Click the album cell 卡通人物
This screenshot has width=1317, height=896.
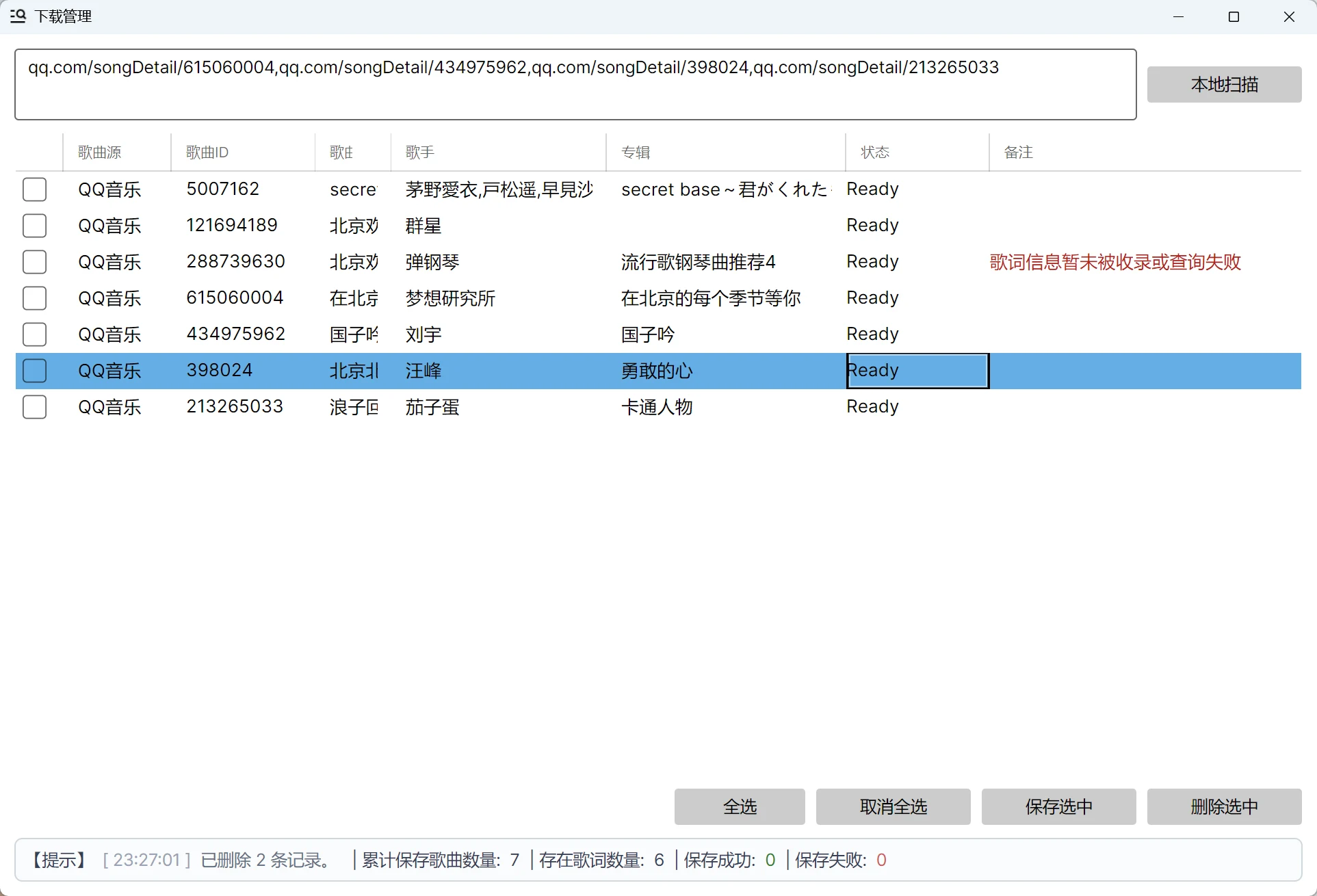[x=657, y=407]
